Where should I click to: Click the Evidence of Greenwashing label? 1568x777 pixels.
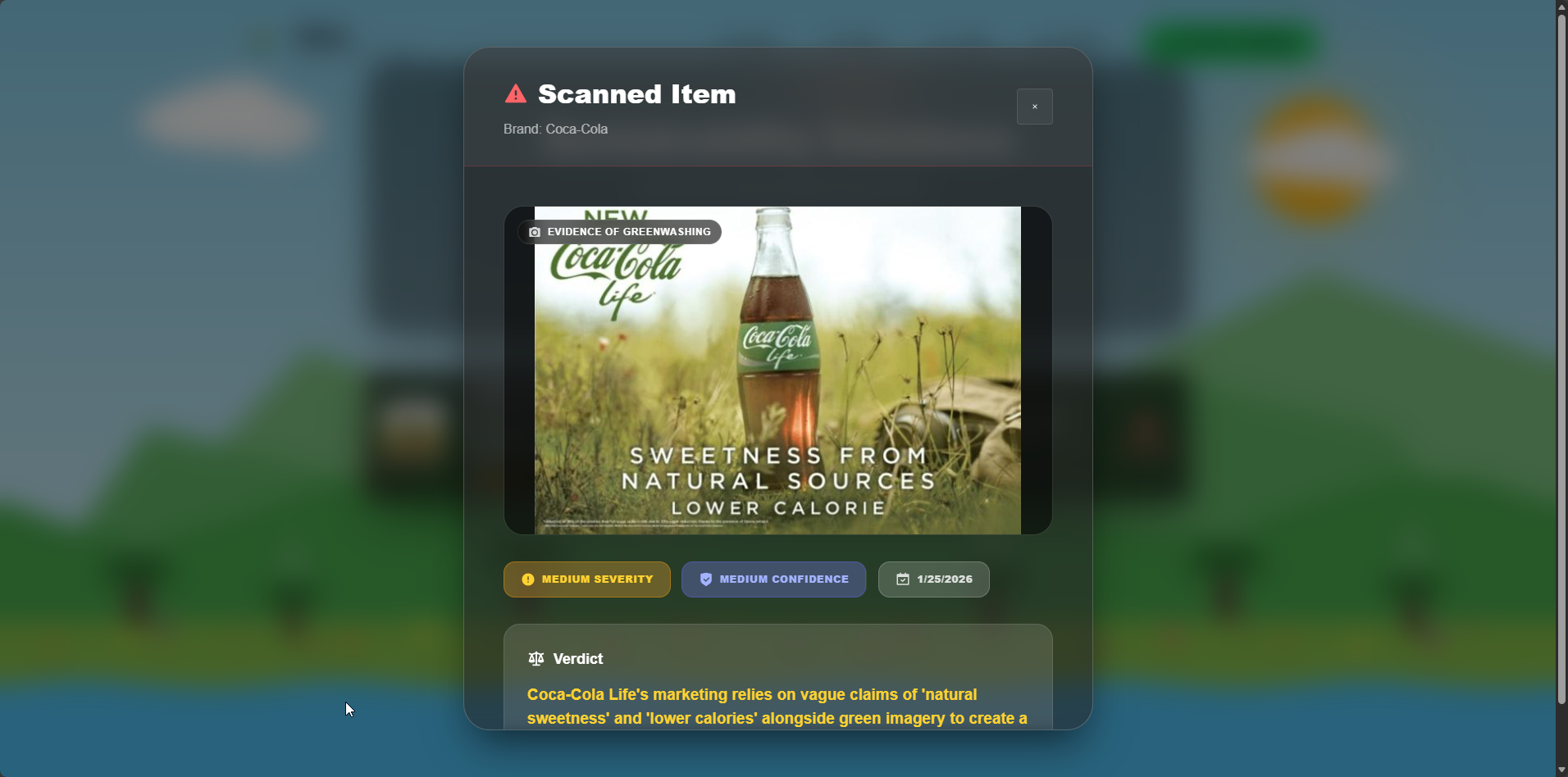point(619,232)
